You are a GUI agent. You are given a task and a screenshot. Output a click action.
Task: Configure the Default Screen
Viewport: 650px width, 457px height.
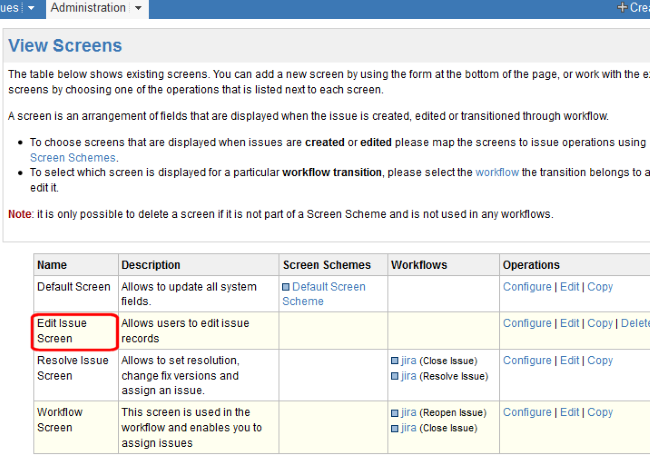point(527,287)
